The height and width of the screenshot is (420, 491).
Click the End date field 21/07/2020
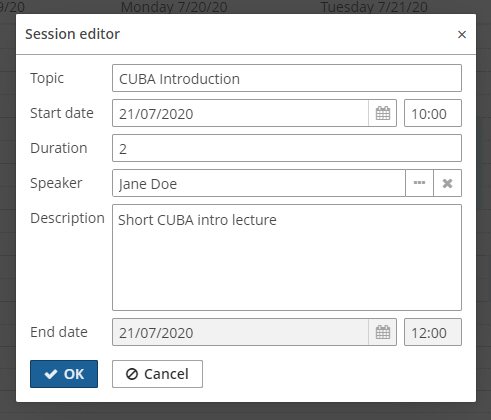[x=240, y=332]
